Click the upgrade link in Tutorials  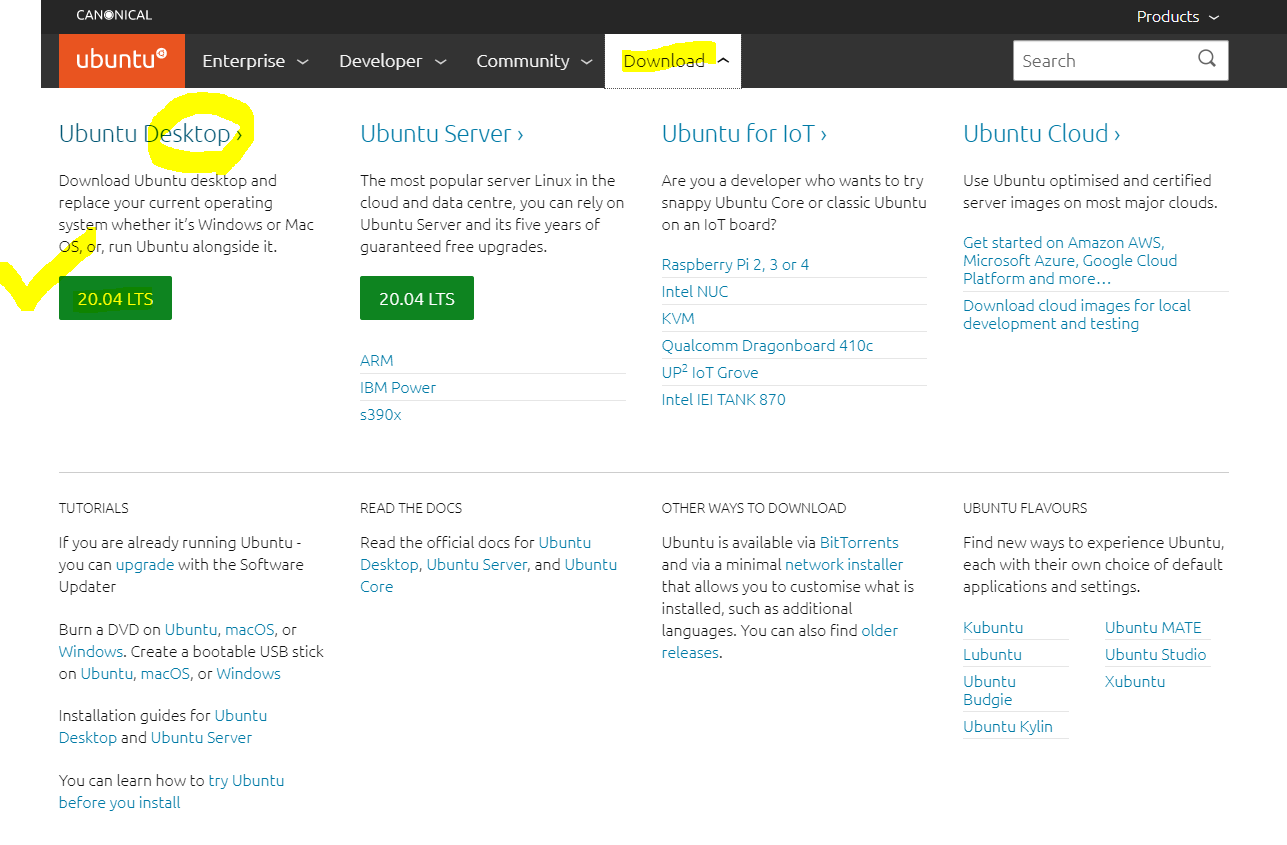145,564
